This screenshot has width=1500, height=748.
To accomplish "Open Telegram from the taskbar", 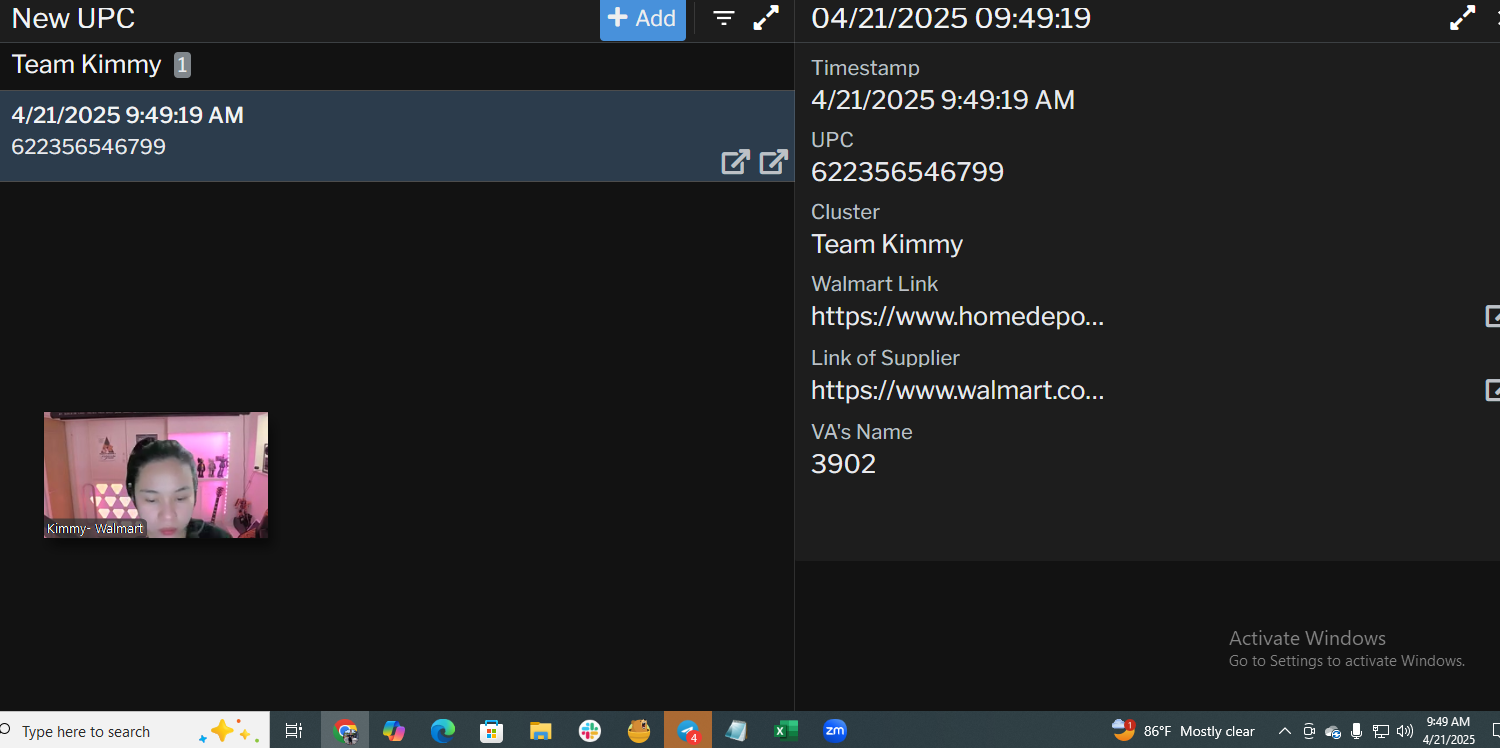I will pyautogui.click(x=688, y=731).
